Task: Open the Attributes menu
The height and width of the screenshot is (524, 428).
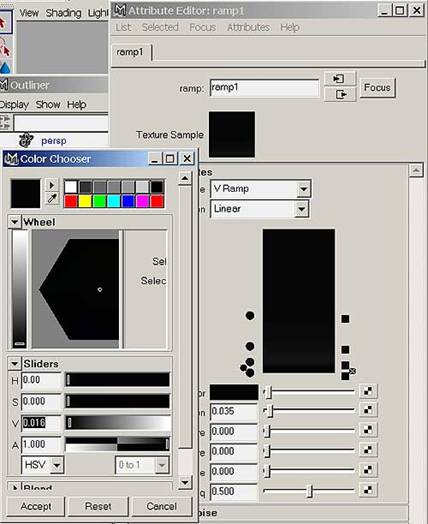Action: coord(248,27)
